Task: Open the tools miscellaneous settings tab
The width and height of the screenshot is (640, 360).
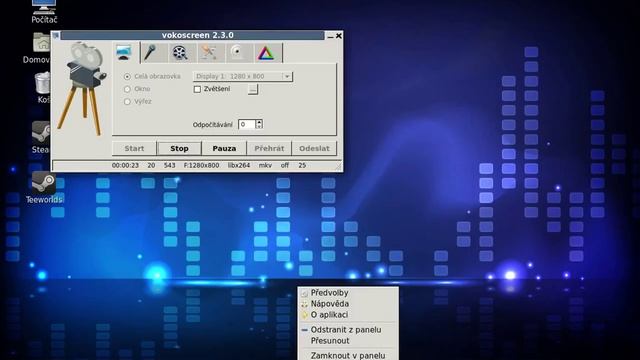Action: [209, 53]
